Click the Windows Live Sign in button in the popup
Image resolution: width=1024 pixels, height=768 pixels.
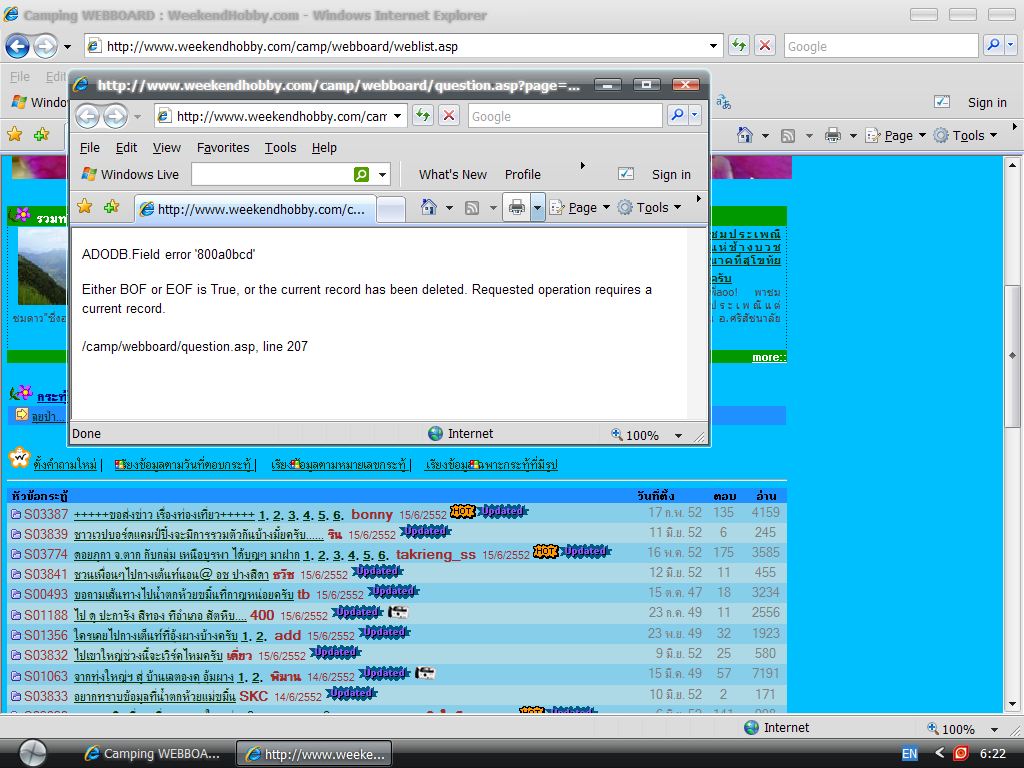(671, 174)
